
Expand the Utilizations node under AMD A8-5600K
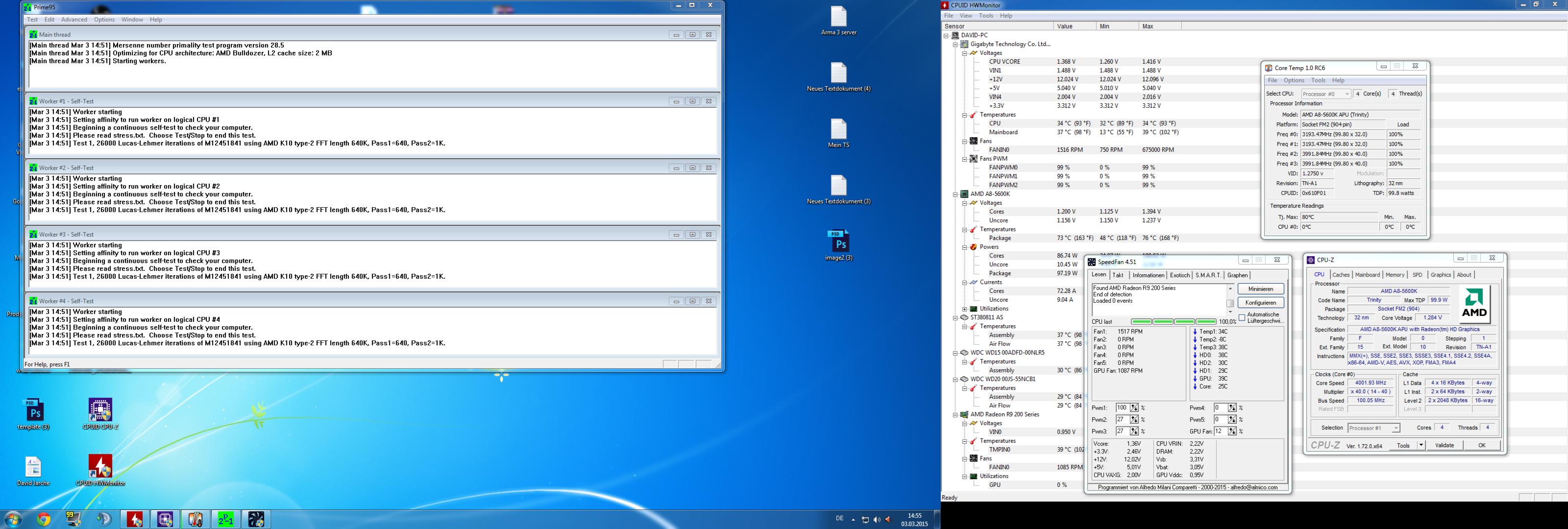(964, 309)
